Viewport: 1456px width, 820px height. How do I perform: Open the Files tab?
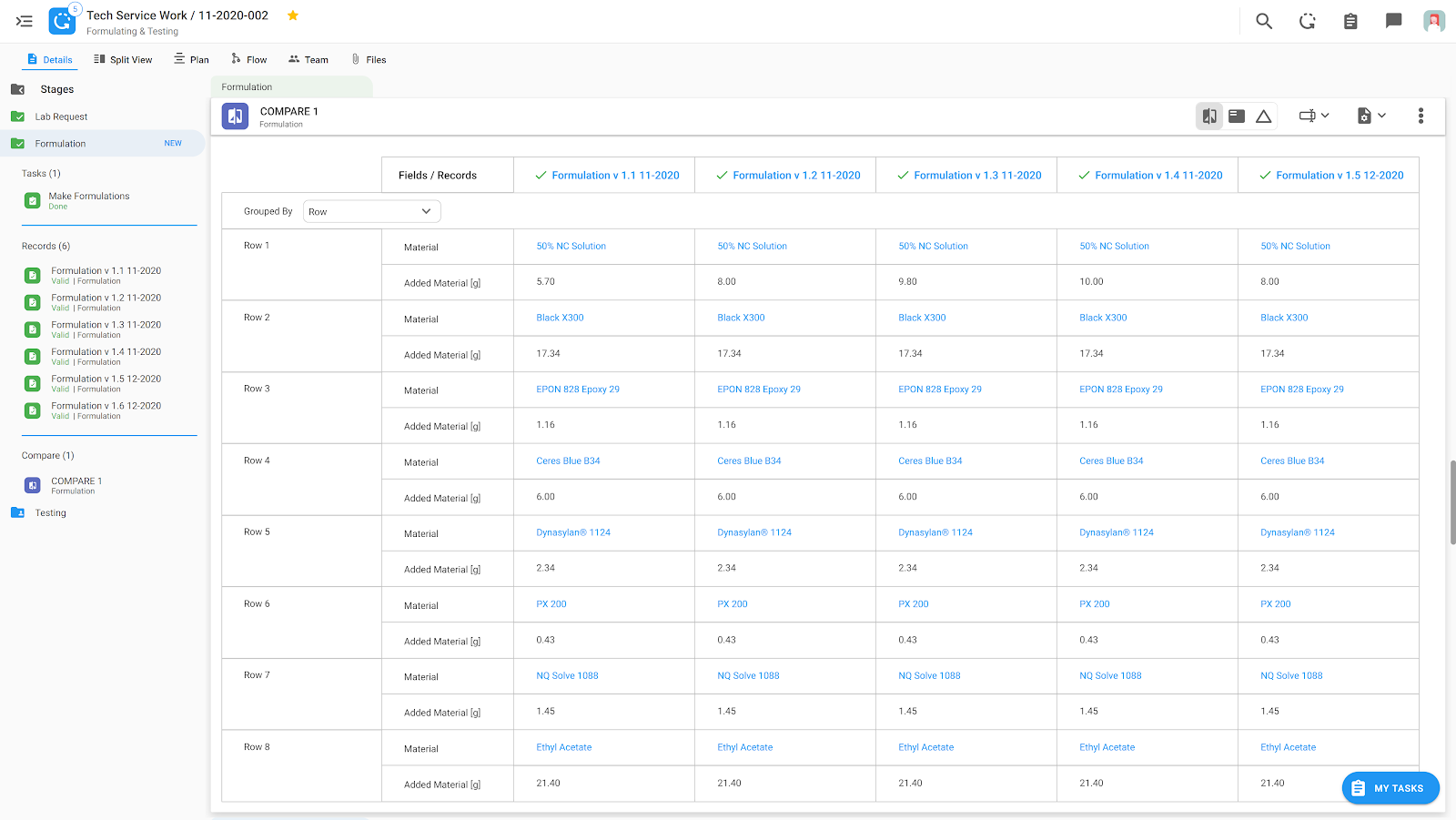369,60
